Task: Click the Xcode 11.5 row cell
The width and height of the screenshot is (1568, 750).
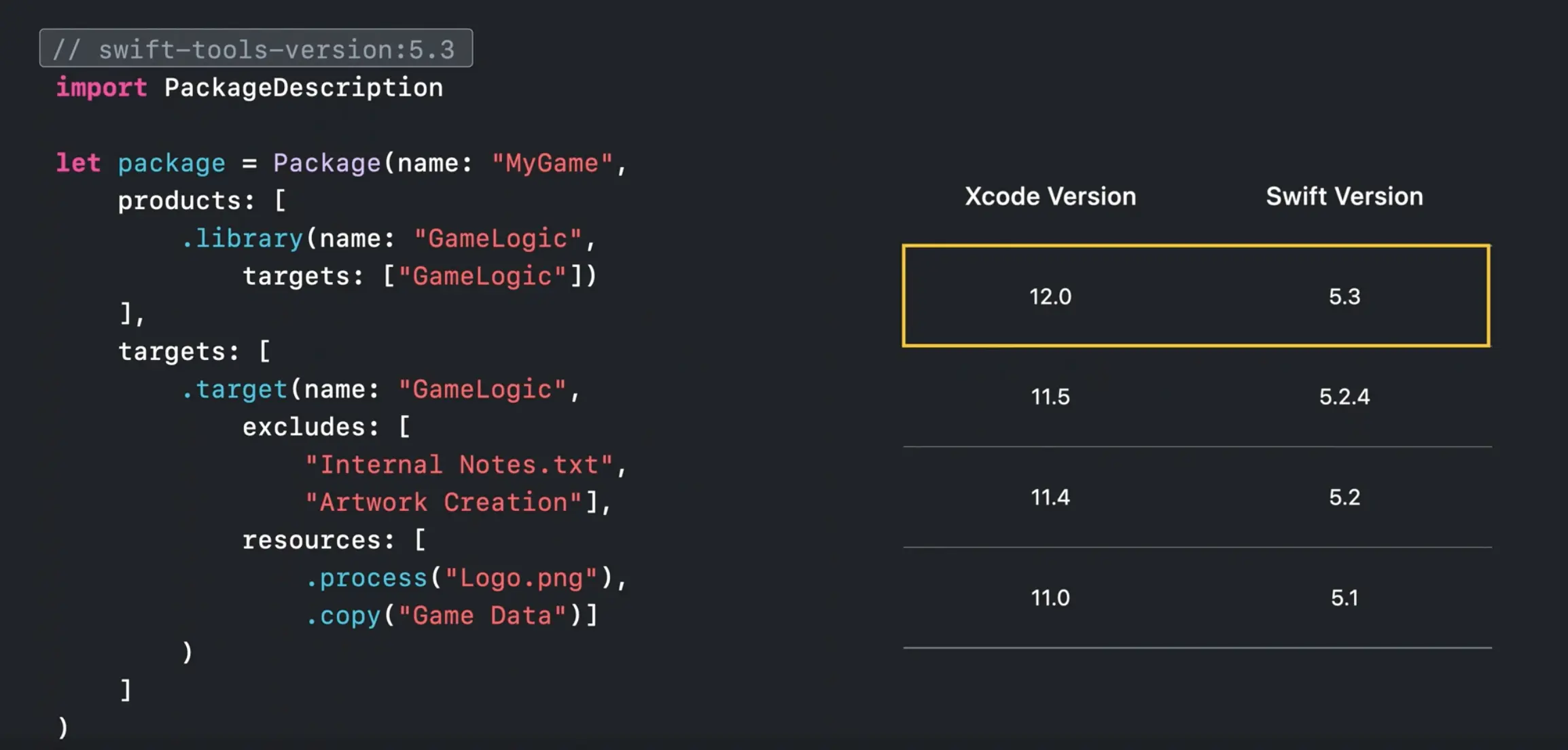Action: pyautogui.click(x=1050, y=396)
